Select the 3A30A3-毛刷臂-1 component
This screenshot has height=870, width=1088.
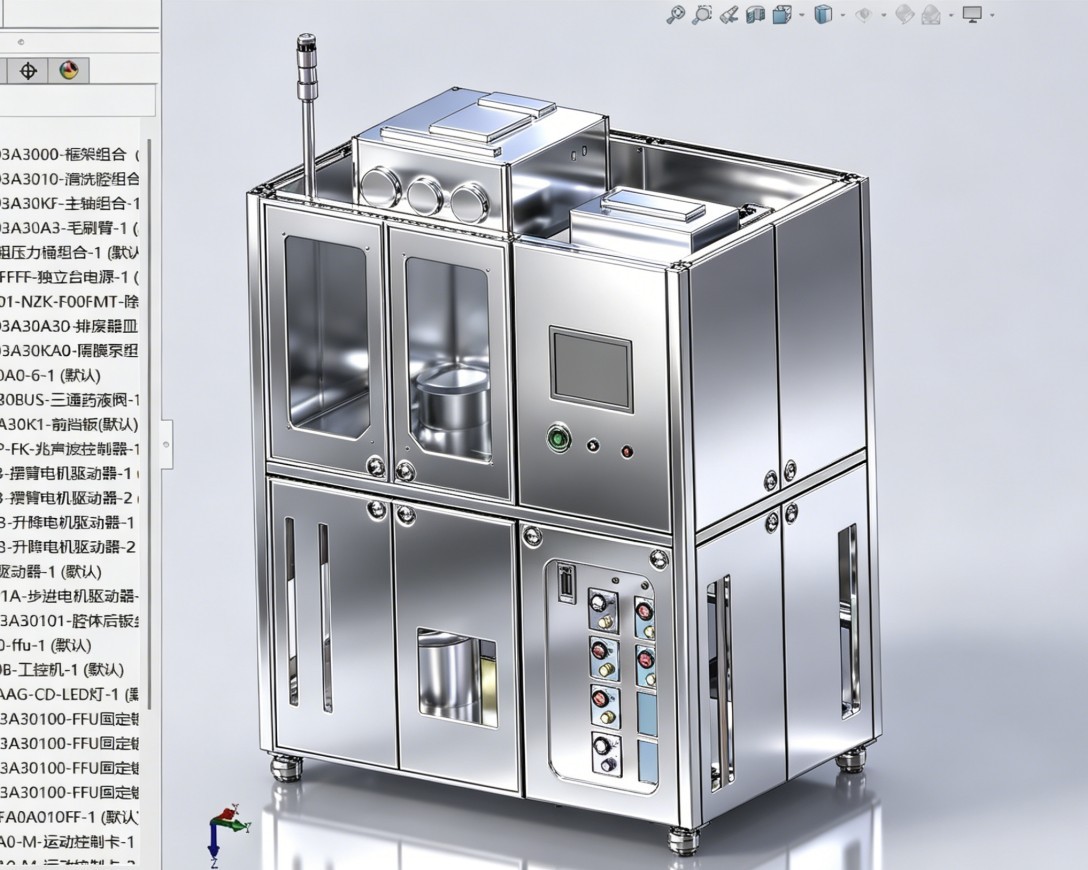pos(69,228)
